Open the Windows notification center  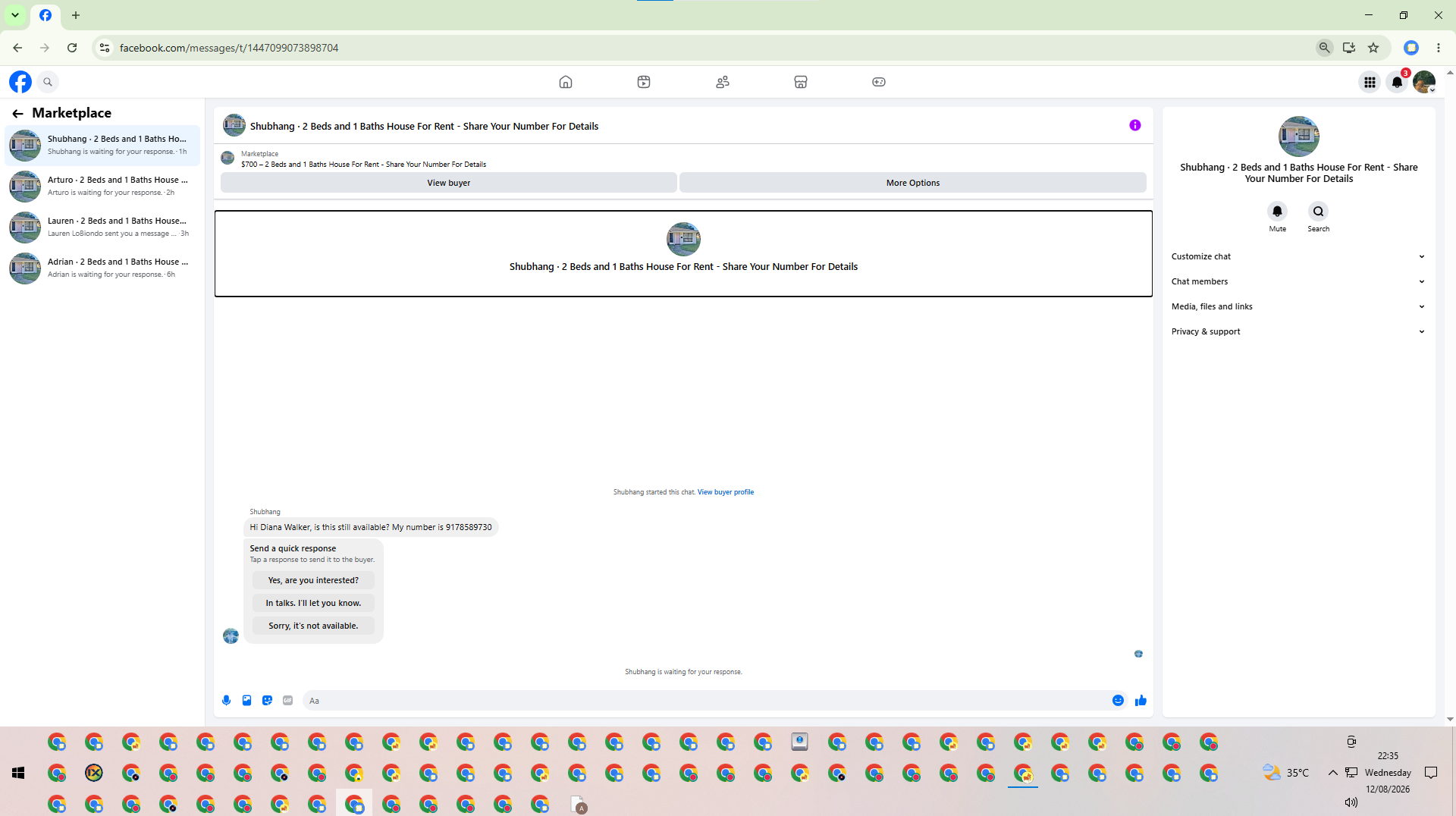1431,773
